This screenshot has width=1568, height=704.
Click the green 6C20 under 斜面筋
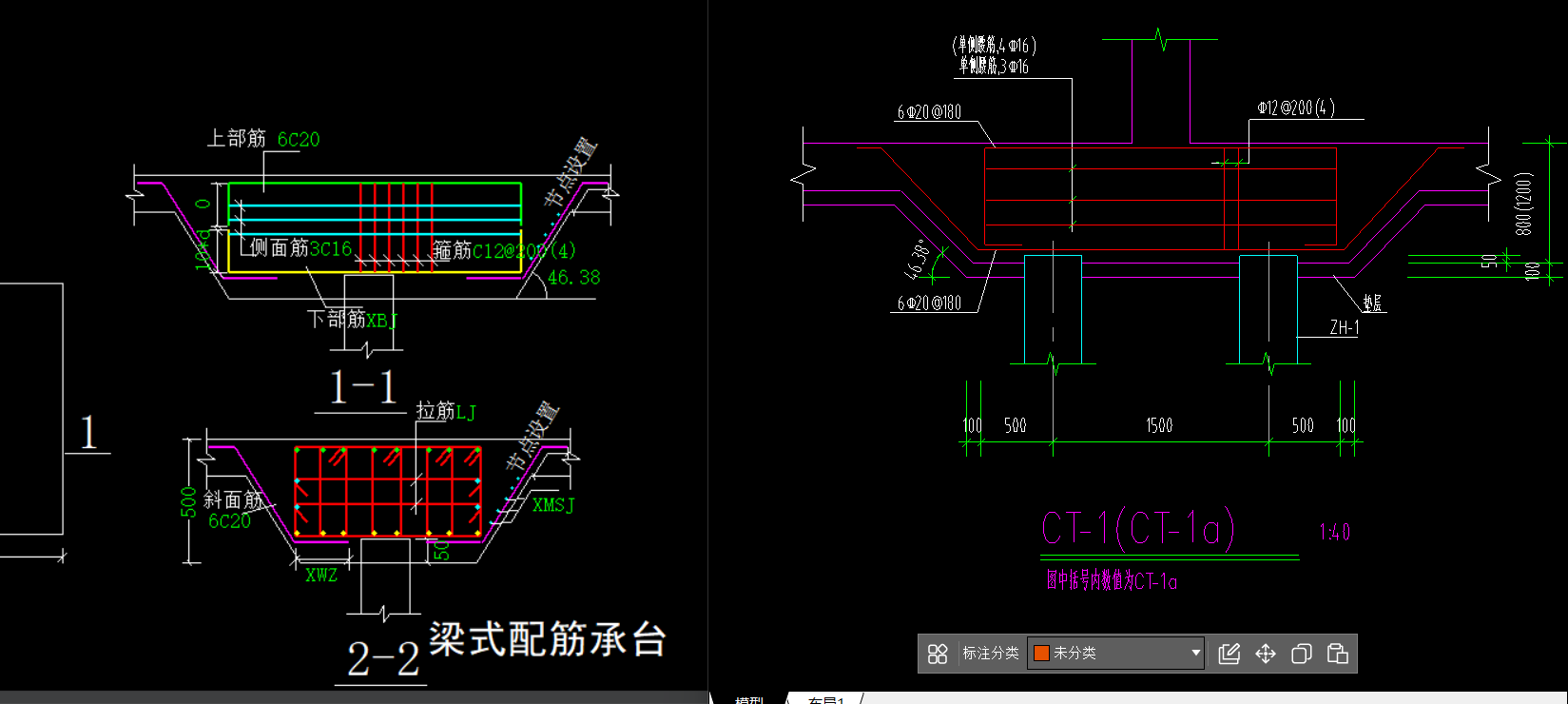click(x=230, y=521)
